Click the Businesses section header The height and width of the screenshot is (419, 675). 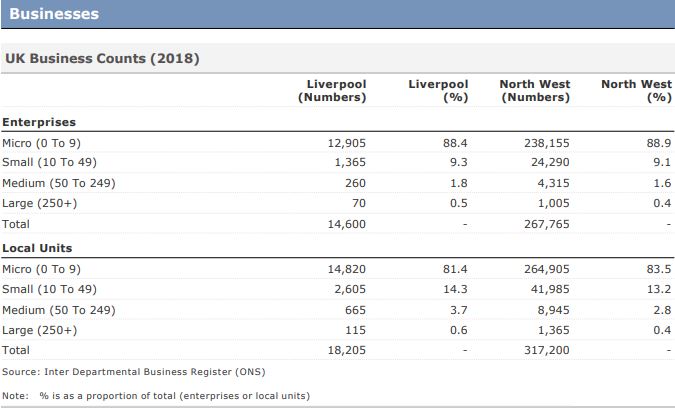pos(54,14)
